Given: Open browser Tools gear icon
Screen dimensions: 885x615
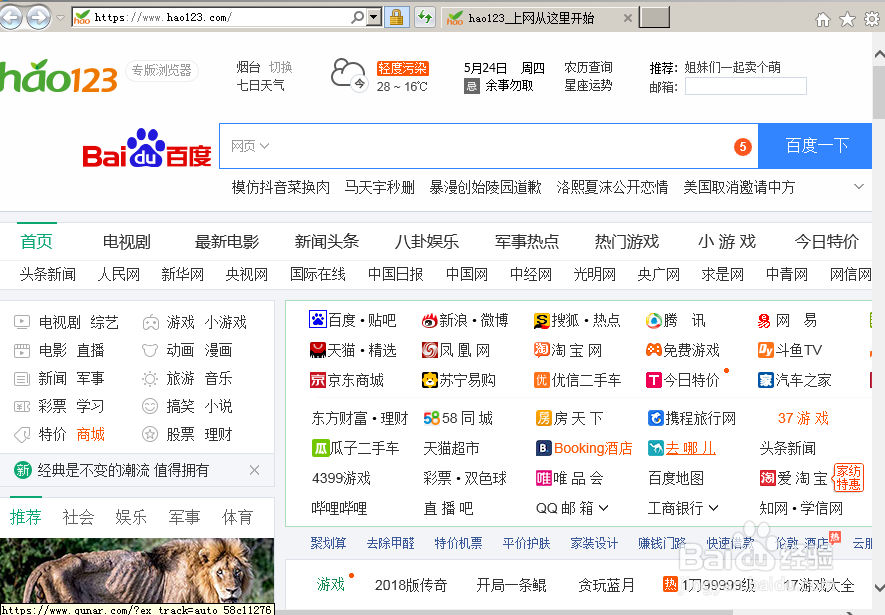Looking at the screenshot, I should pos(872,20).
